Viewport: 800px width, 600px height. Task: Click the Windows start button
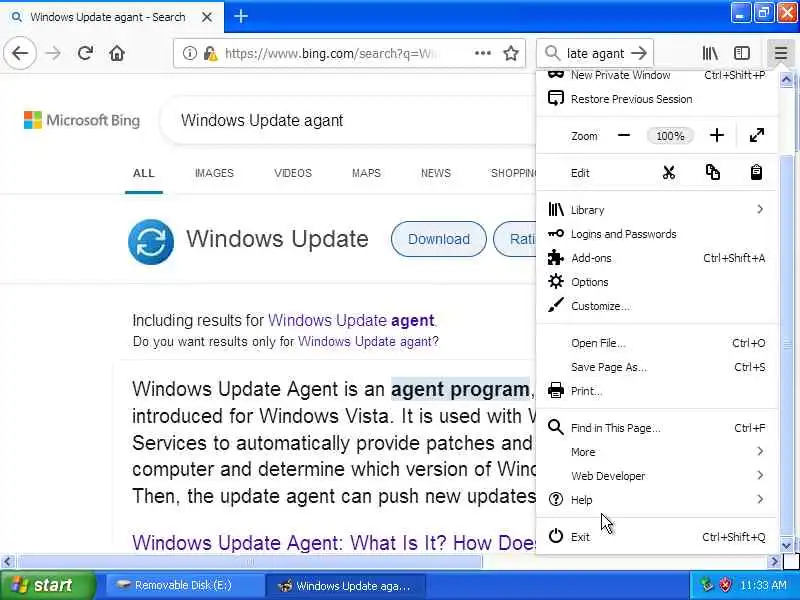(48, 585)
